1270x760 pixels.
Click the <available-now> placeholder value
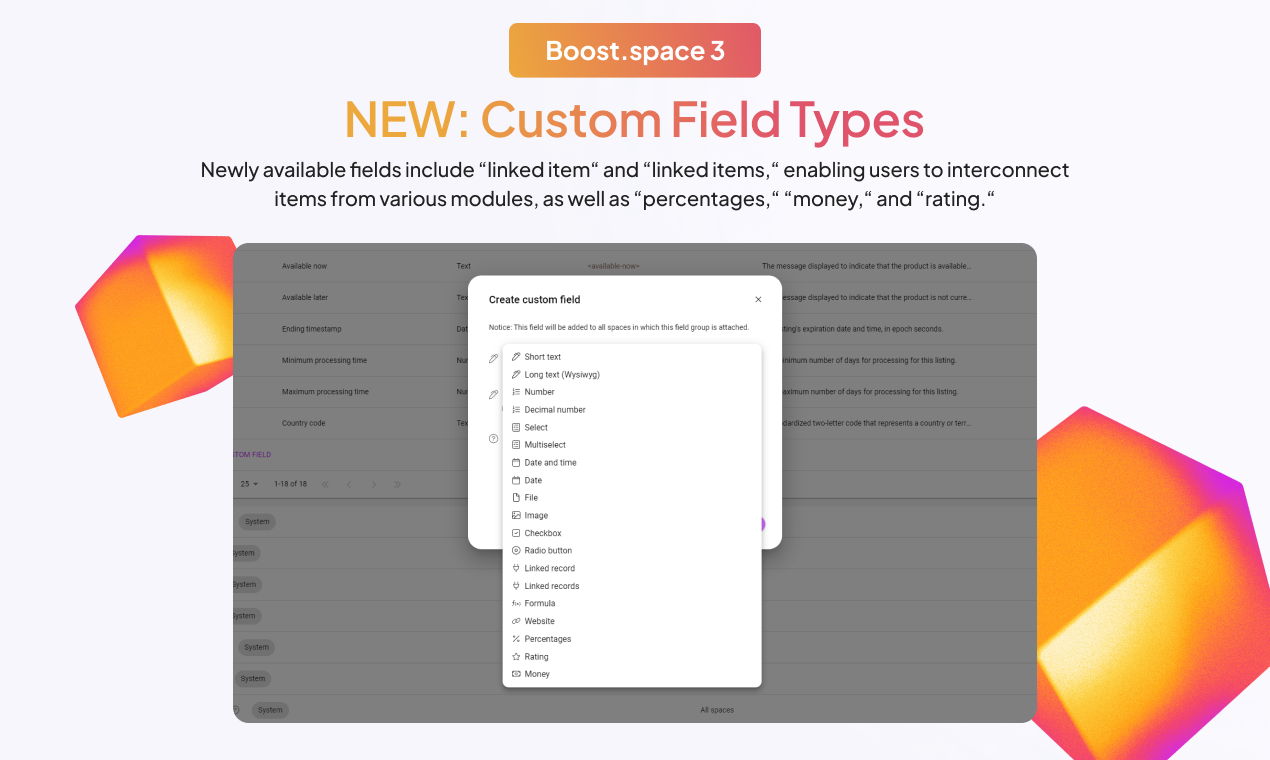613,266
